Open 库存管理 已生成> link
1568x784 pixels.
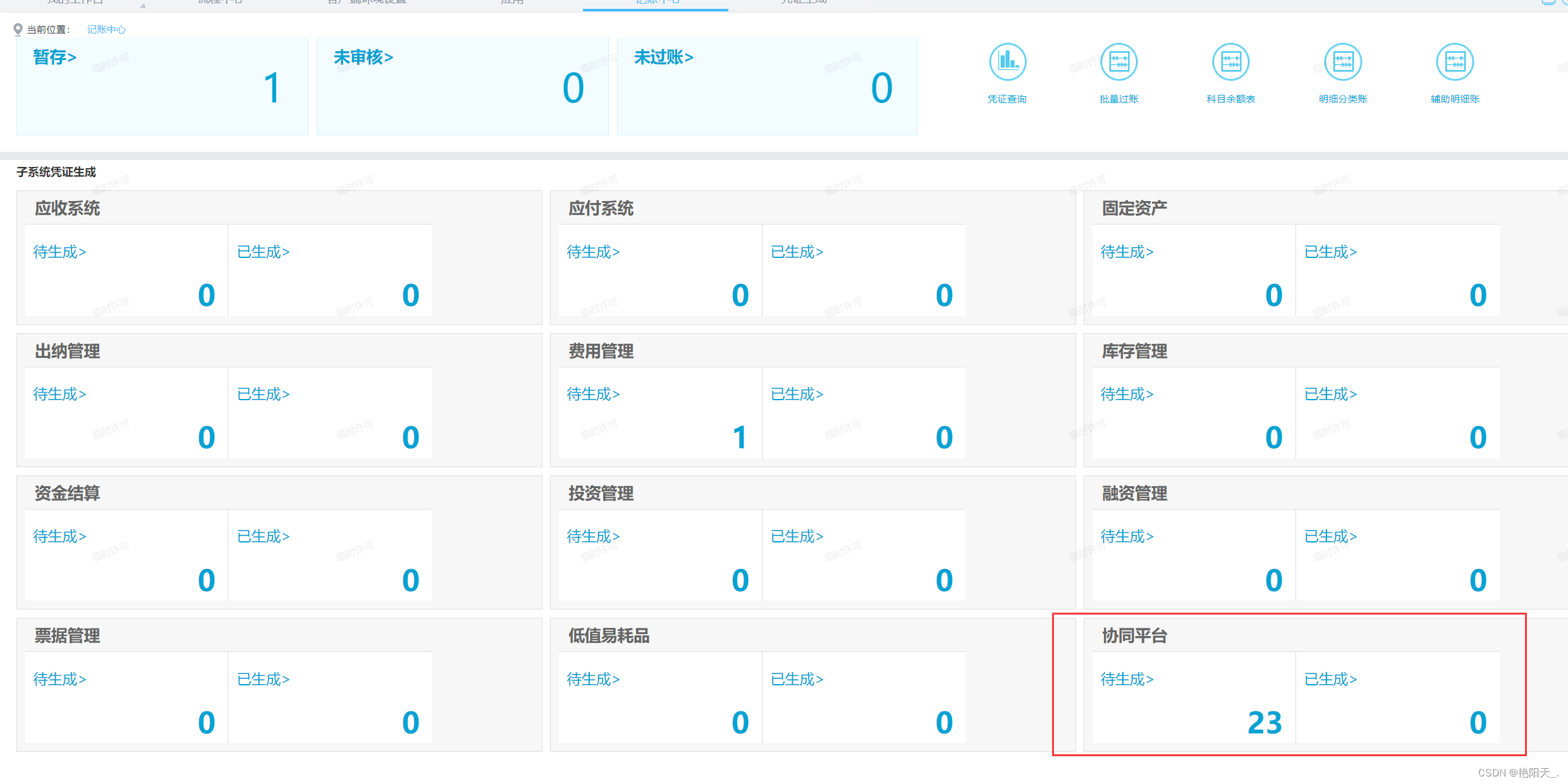pyautogui.click(x=1331, y=394)
